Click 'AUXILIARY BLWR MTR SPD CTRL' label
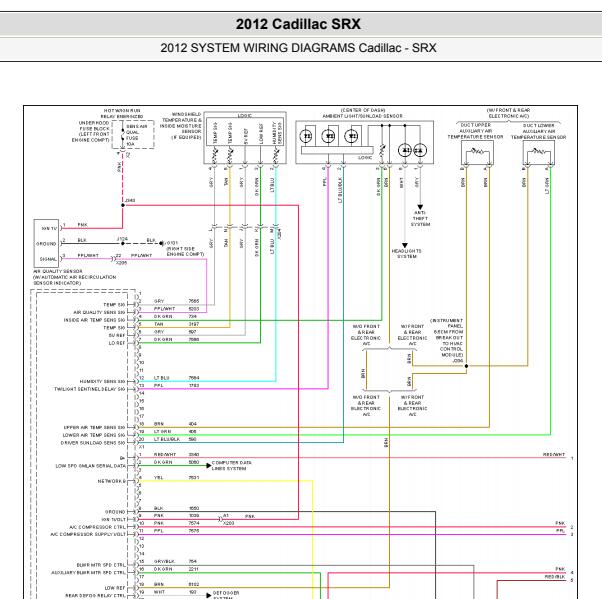 click(88, 573)
